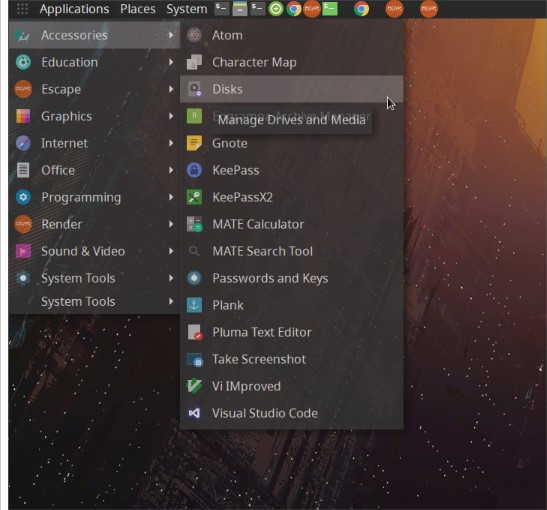Click the green circular icon in the panel
Viewport: 547px width, 510px height.
(276, 9)
